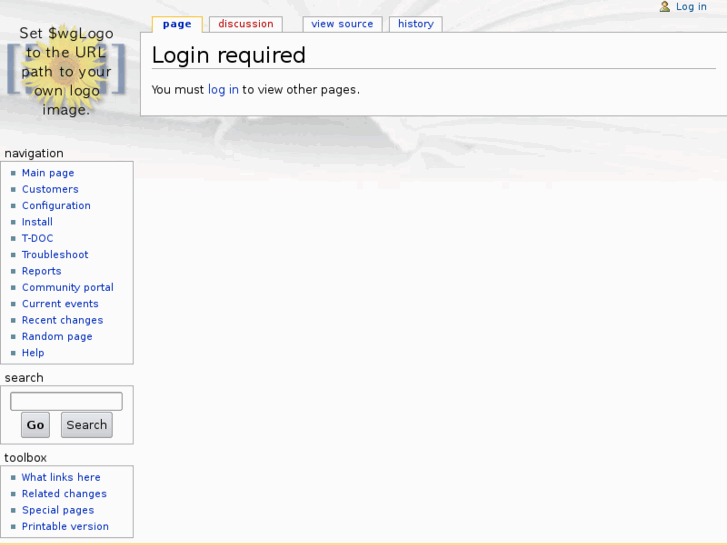Click the wiki logo placeholder image
This screenshot has width=727, height=545.
click(66, 71)
